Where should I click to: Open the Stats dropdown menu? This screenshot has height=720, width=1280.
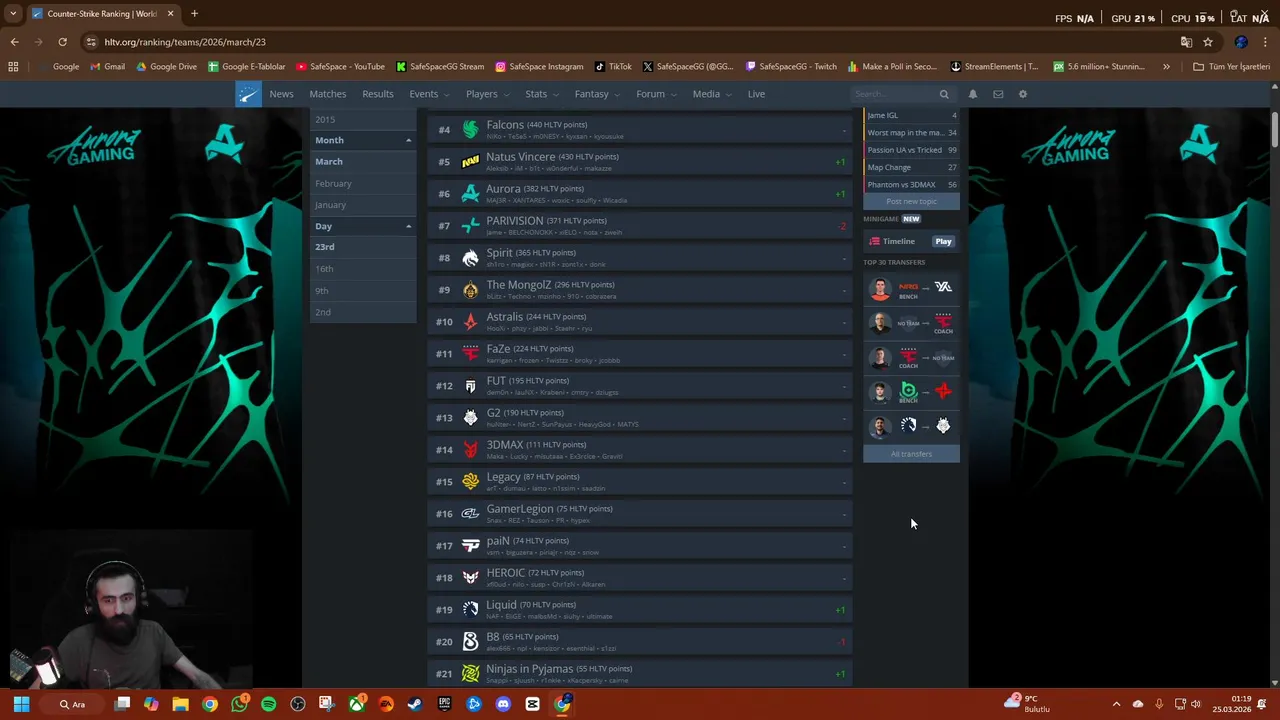click(542, 94)
